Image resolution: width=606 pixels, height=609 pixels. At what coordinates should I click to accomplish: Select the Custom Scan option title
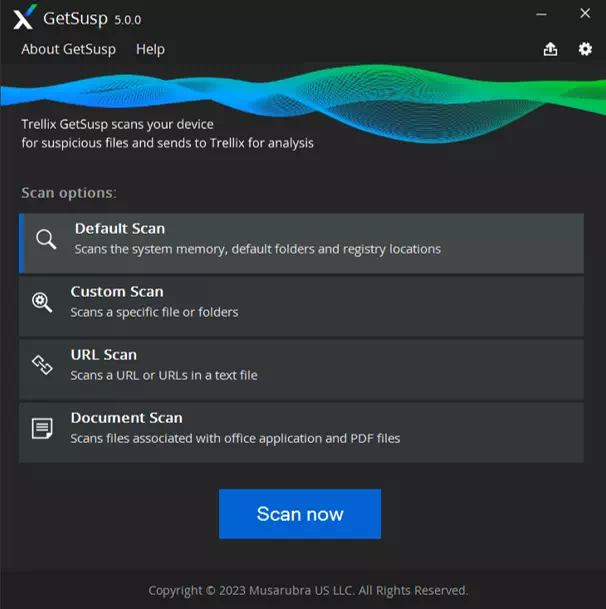tap(117, 292)
